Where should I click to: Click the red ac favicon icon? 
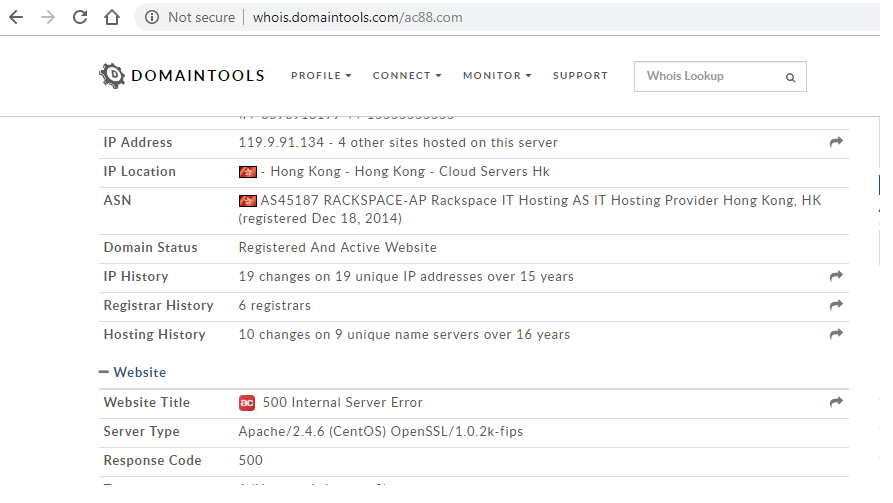click(247, 403)
